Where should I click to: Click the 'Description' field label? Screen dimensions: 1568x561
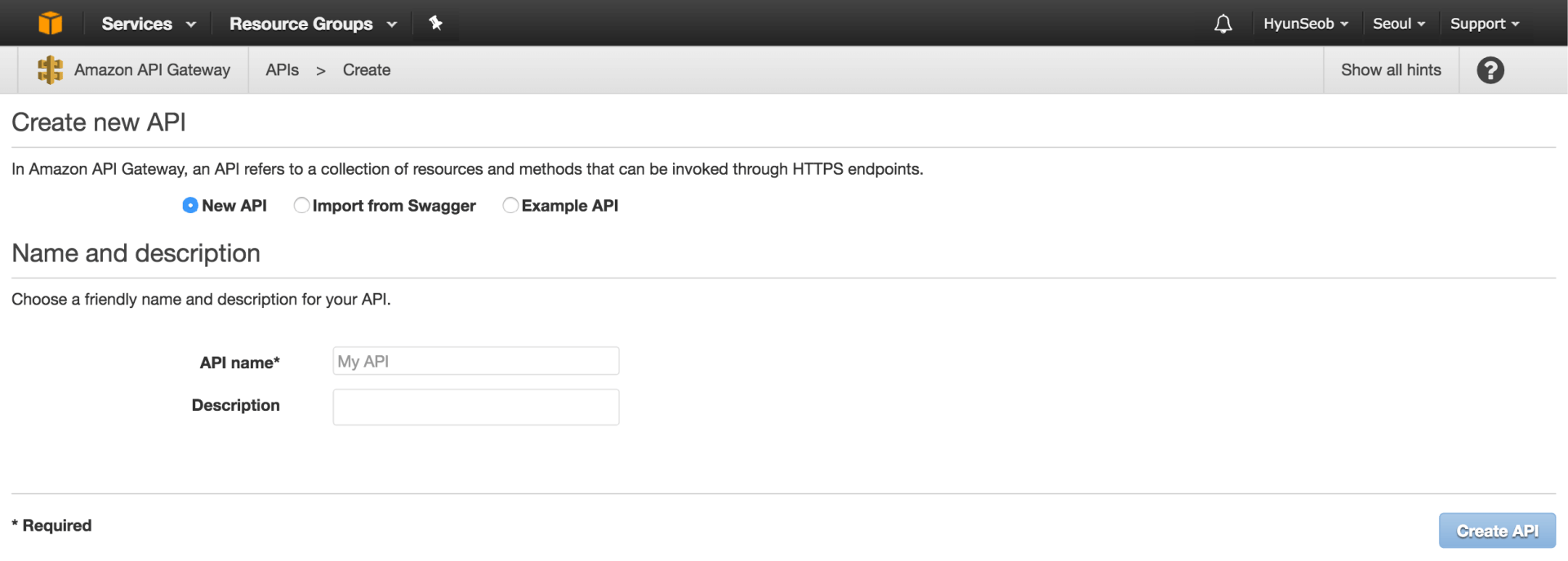pyautogui.click(x=235, y=405)
